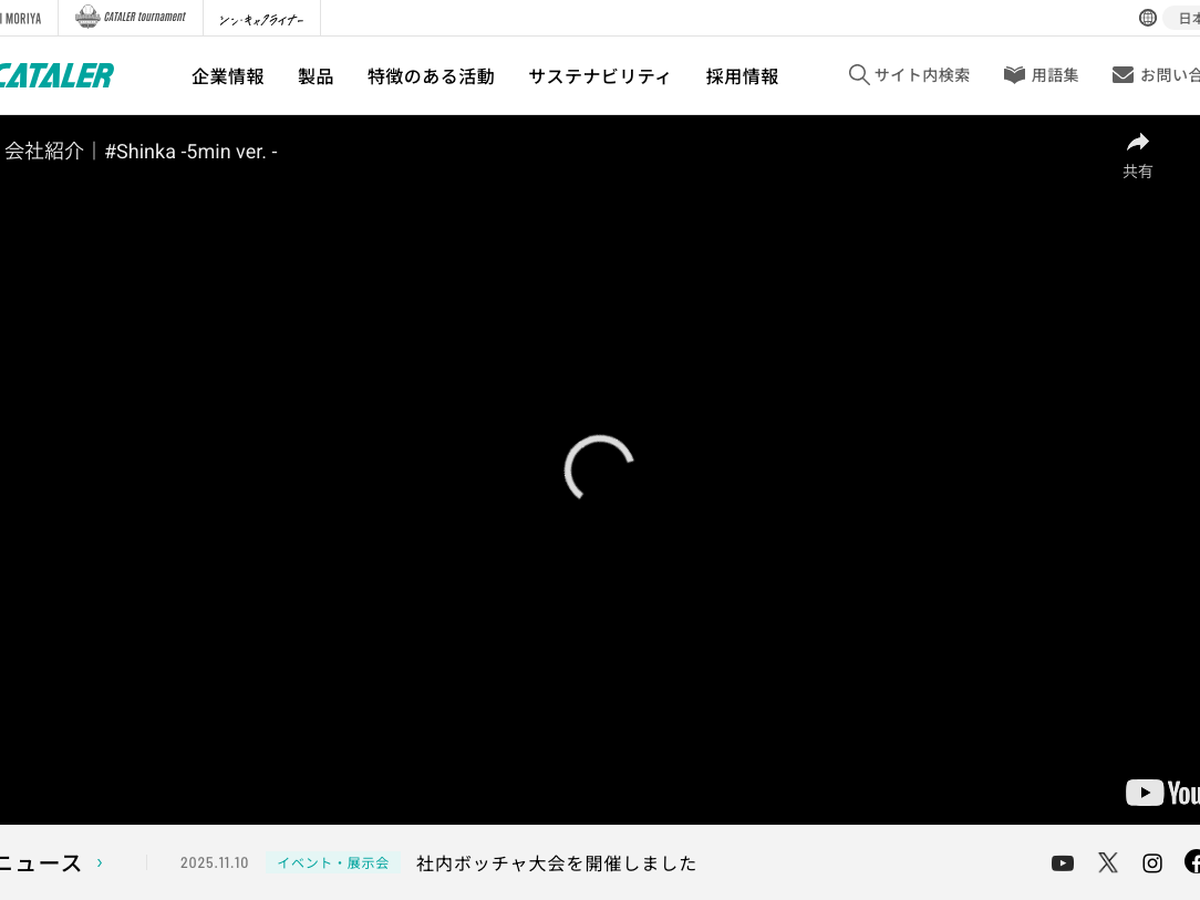The height and width of the screenshot is (900, 1200).
Task: Open the Instagram icon
Action: pyautogui.click(x=1152, y=863)
